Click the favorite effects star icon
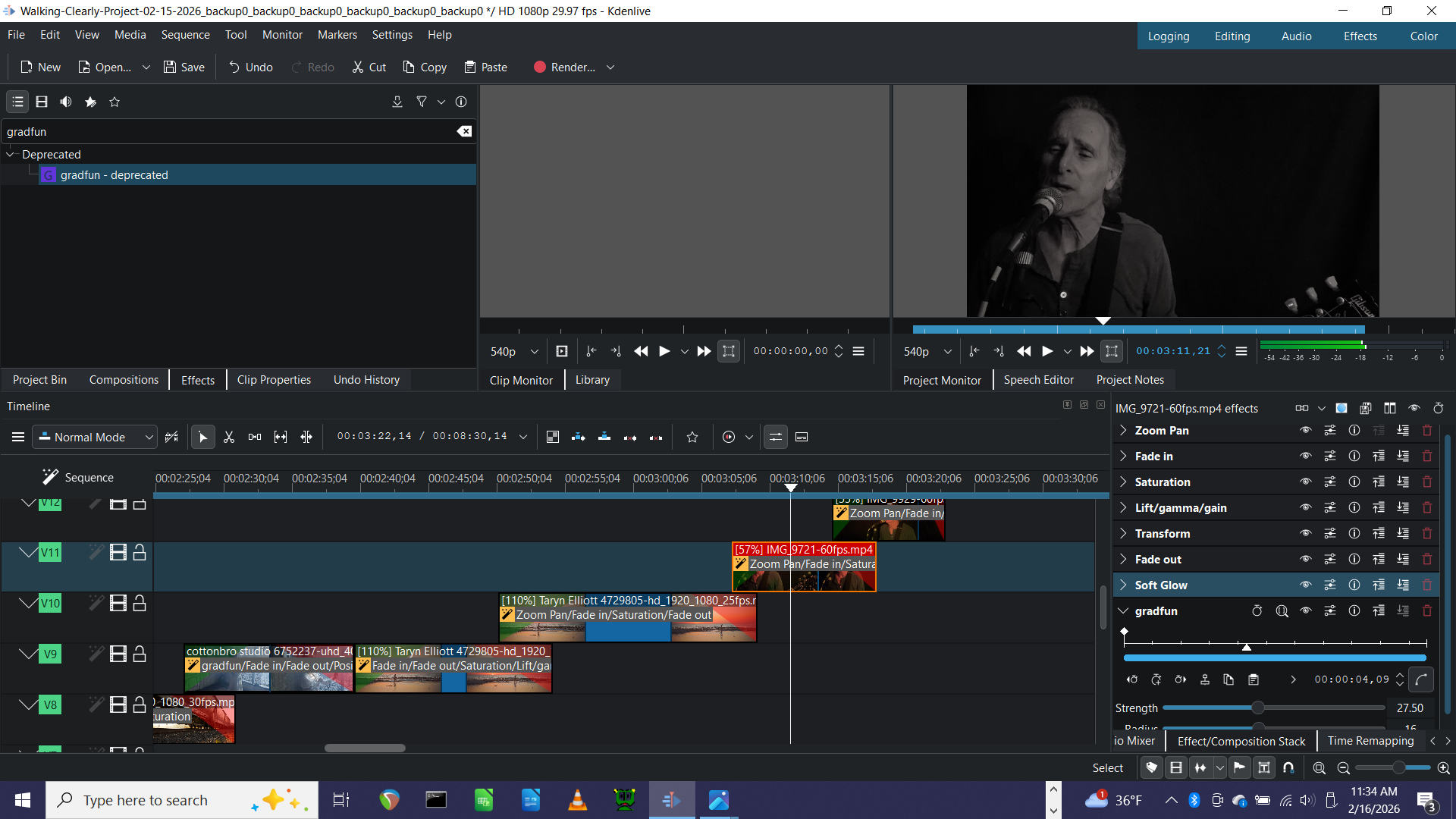1456x819 pixels. [115, 102]
